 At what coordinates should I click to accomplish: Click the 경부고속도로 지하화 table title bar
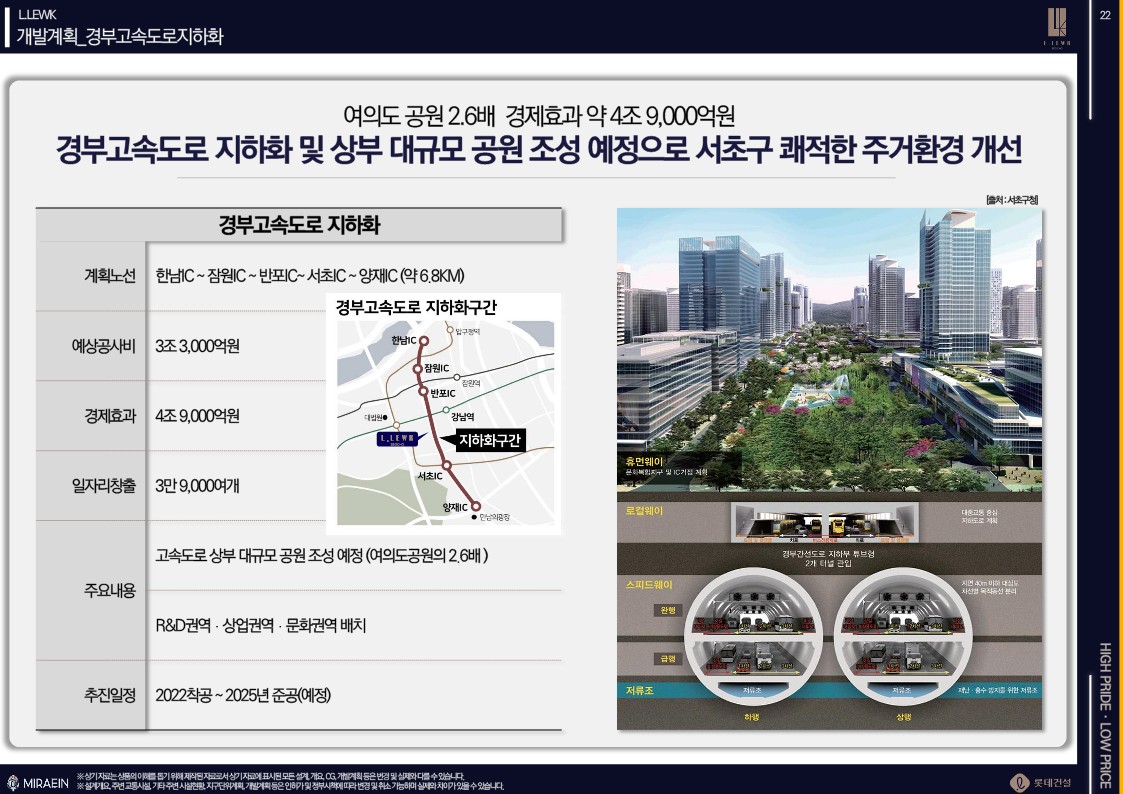point(299,225)
